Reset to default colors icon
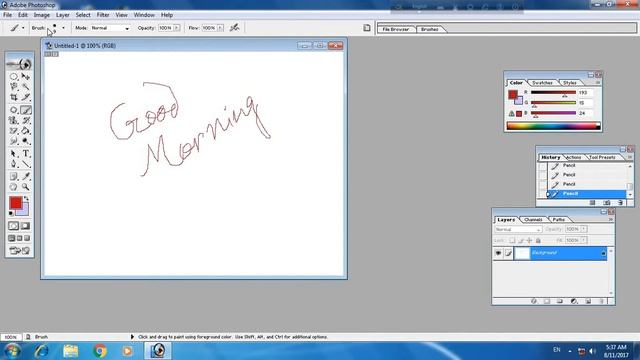Screen dimensions: 640x360 point(11,213)
